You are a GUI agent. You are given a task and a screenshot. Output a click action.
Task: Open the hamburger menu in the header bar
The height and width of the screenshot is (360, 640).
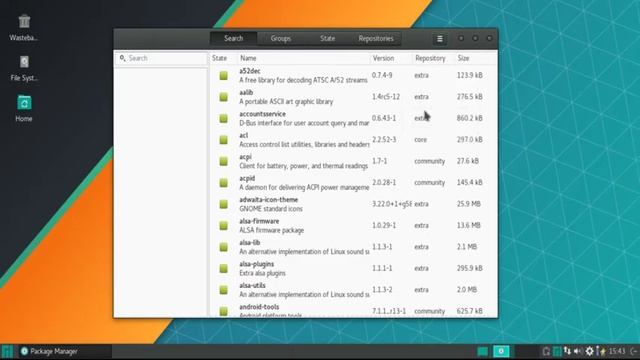(440, 39)
